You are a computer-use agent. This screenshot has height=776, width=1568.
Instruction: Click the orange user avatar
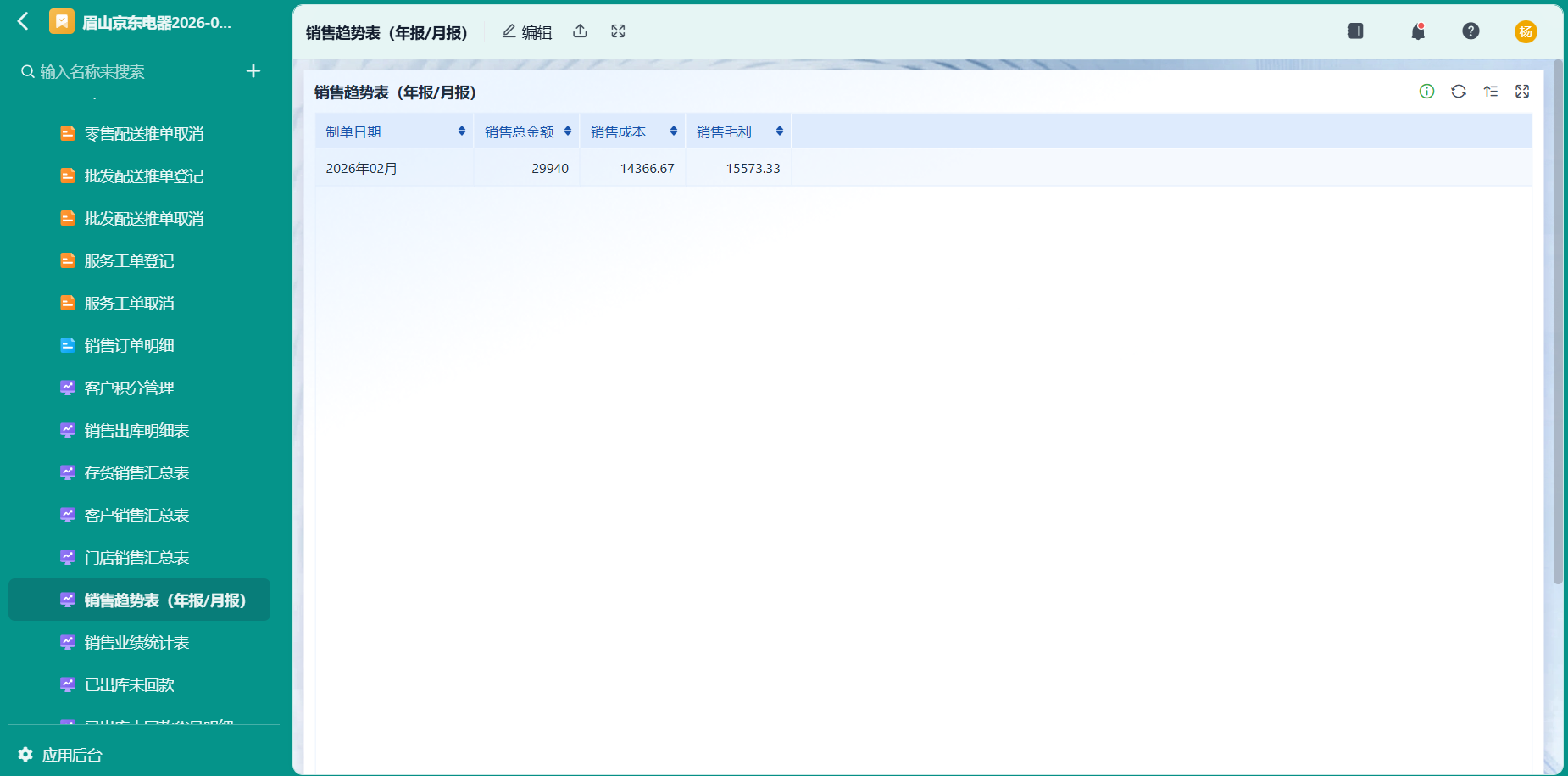coord(1526,31)
